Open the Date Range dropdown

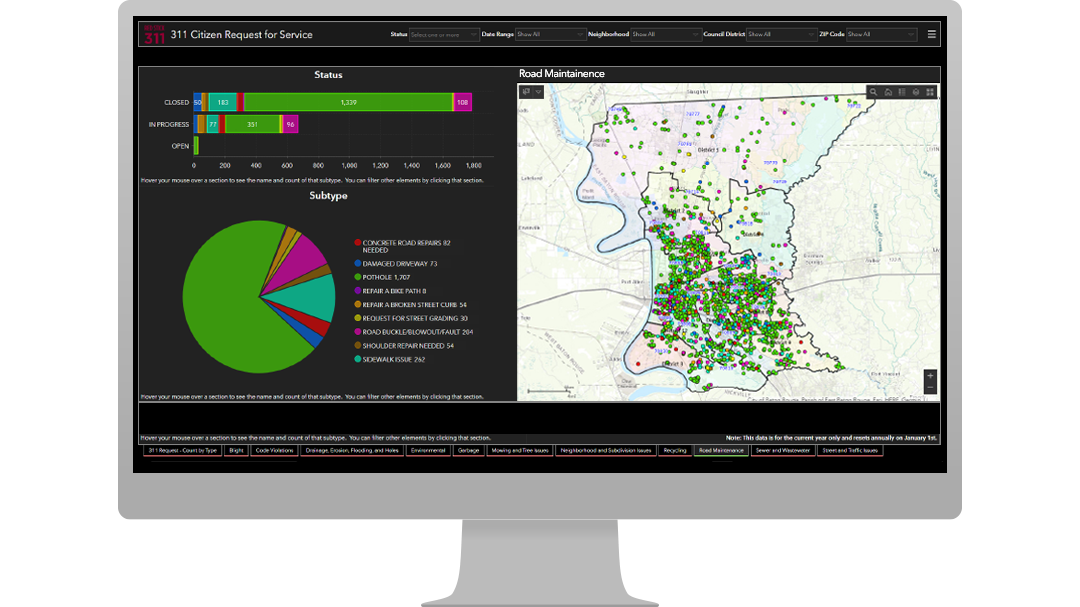click(x=550, y=34)
